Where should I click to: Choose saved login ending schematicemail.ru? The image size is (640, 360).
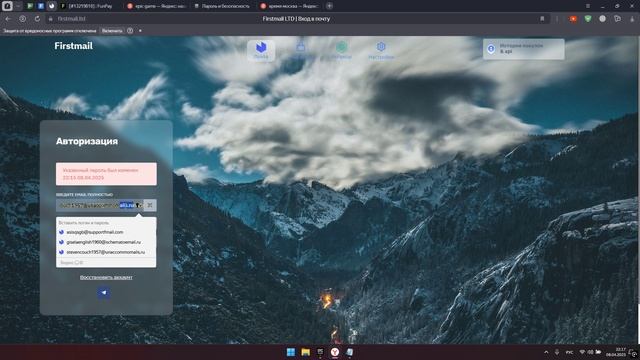pyautogui.click(x=106, y=242)
